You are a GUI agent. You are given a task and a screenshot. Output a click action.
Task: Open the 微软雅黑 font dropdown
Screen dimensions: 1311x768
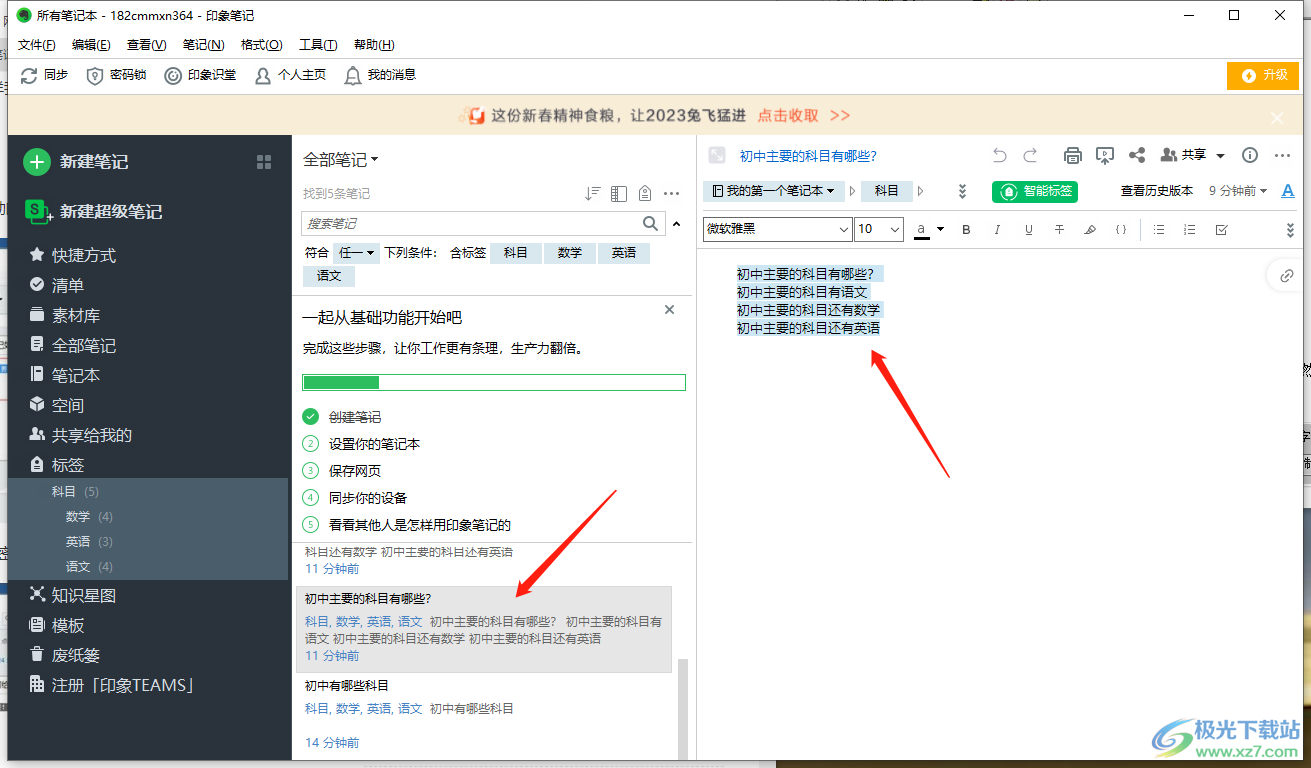pos(778,229)
